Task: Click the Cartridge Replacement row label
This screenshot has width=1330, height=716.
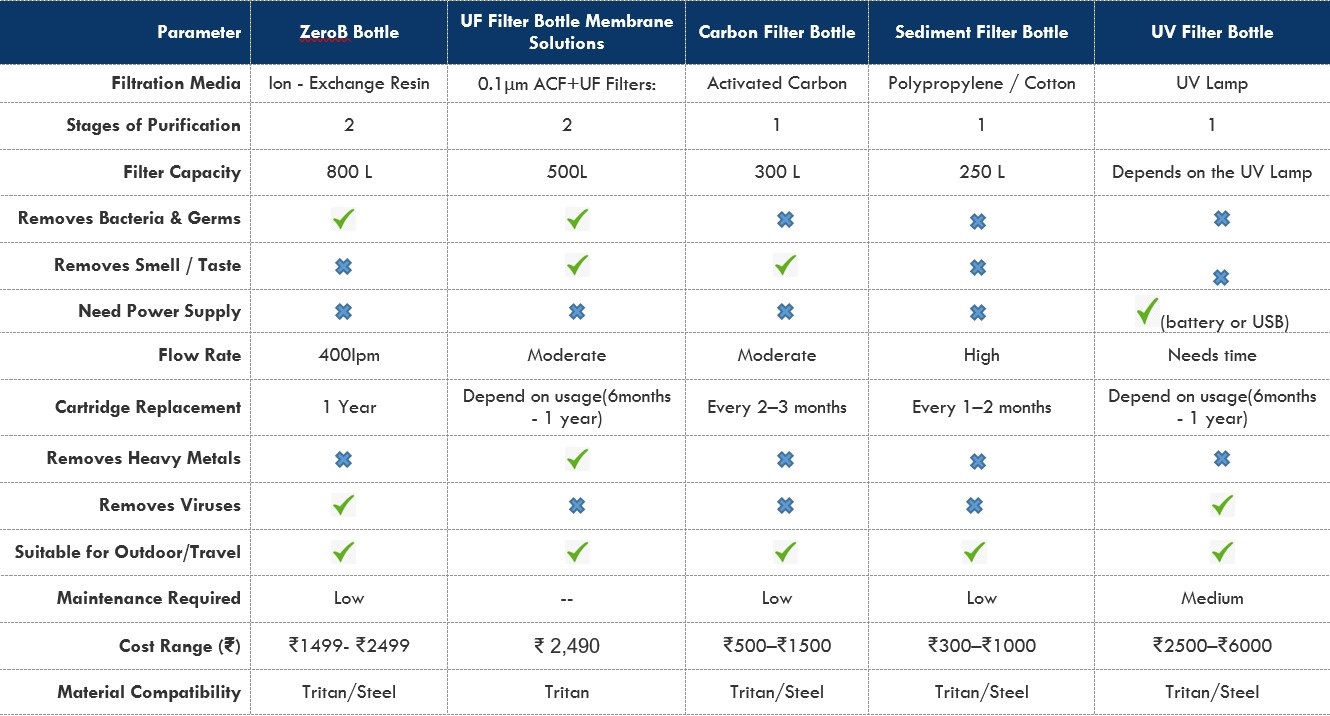Action: click(148, 407)
